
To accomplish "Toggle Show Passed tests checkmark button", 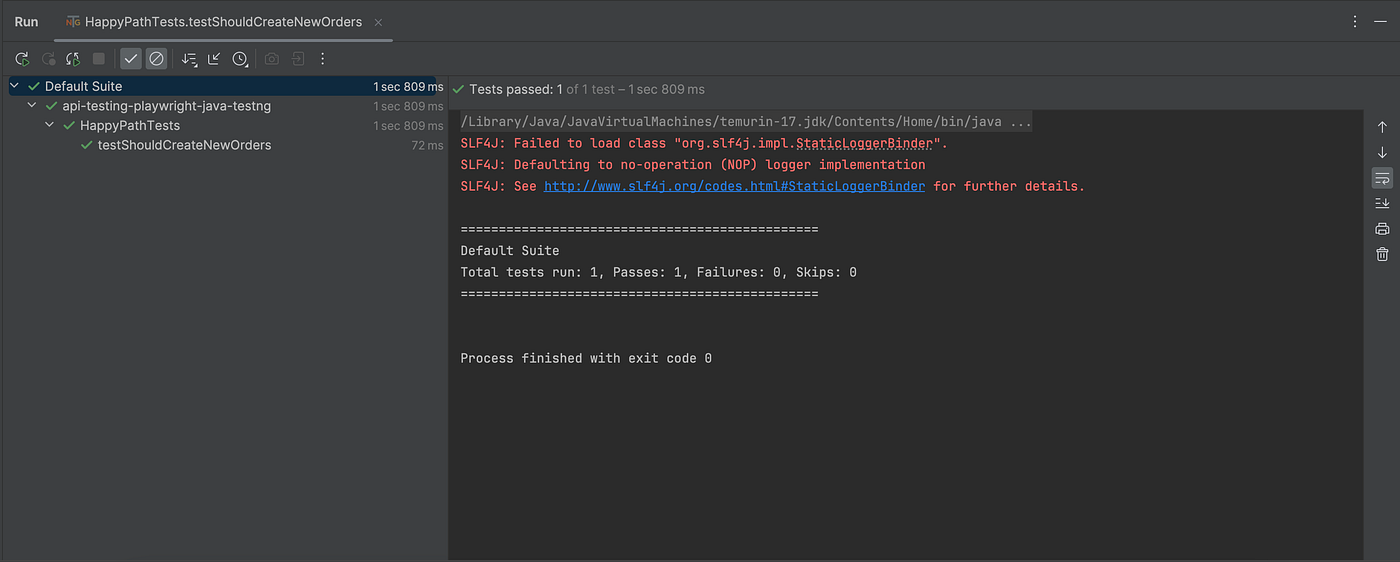I will (x=131, y=59).
